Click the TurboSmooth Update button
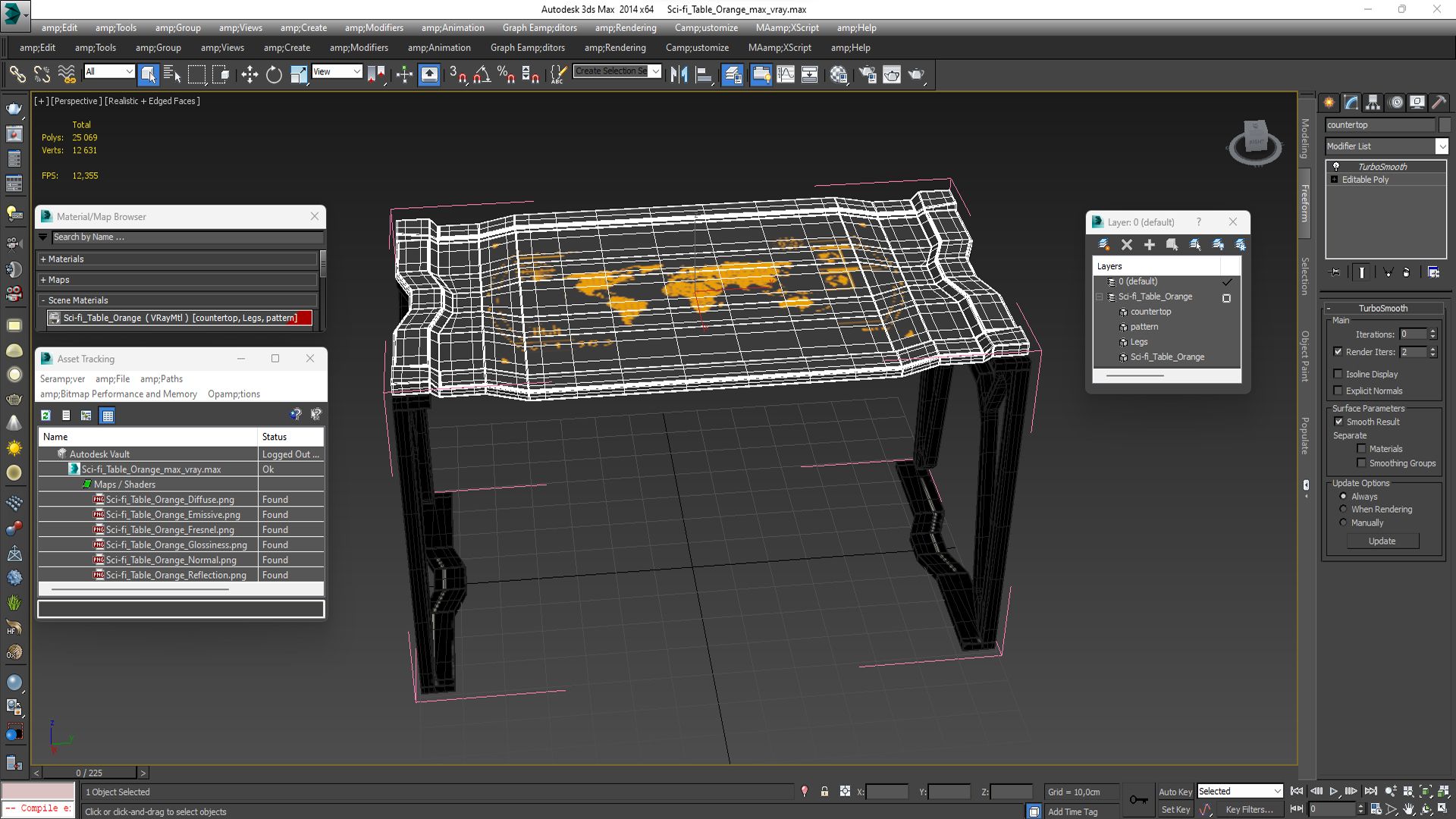The height and width of the screenshot is (819, 1456). tap(1382, 541)
